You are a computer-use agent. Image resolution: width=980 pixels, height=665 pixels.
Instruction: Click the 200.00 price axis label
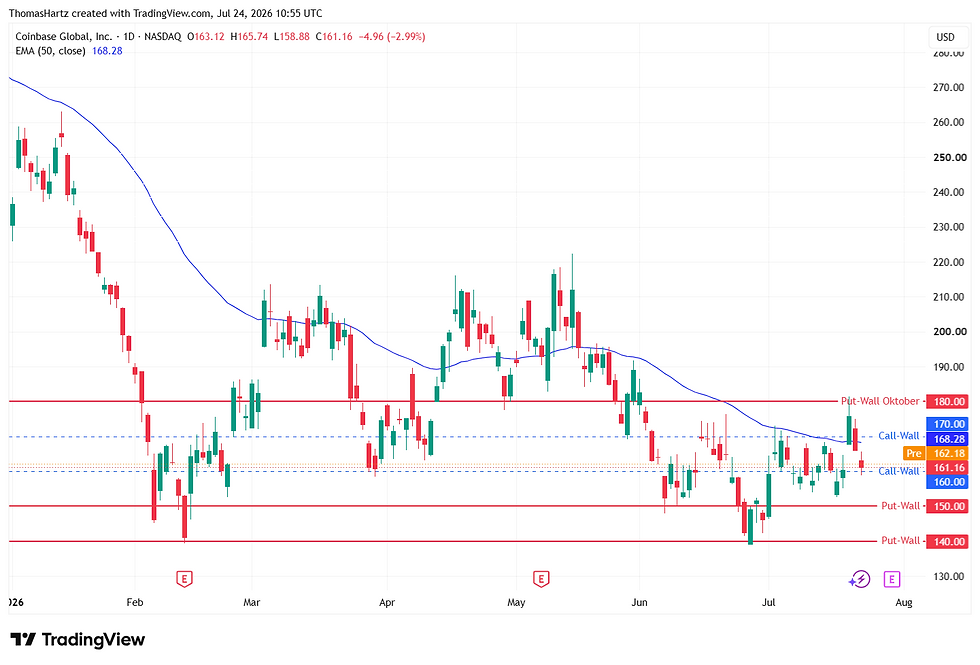click(949, 332)
